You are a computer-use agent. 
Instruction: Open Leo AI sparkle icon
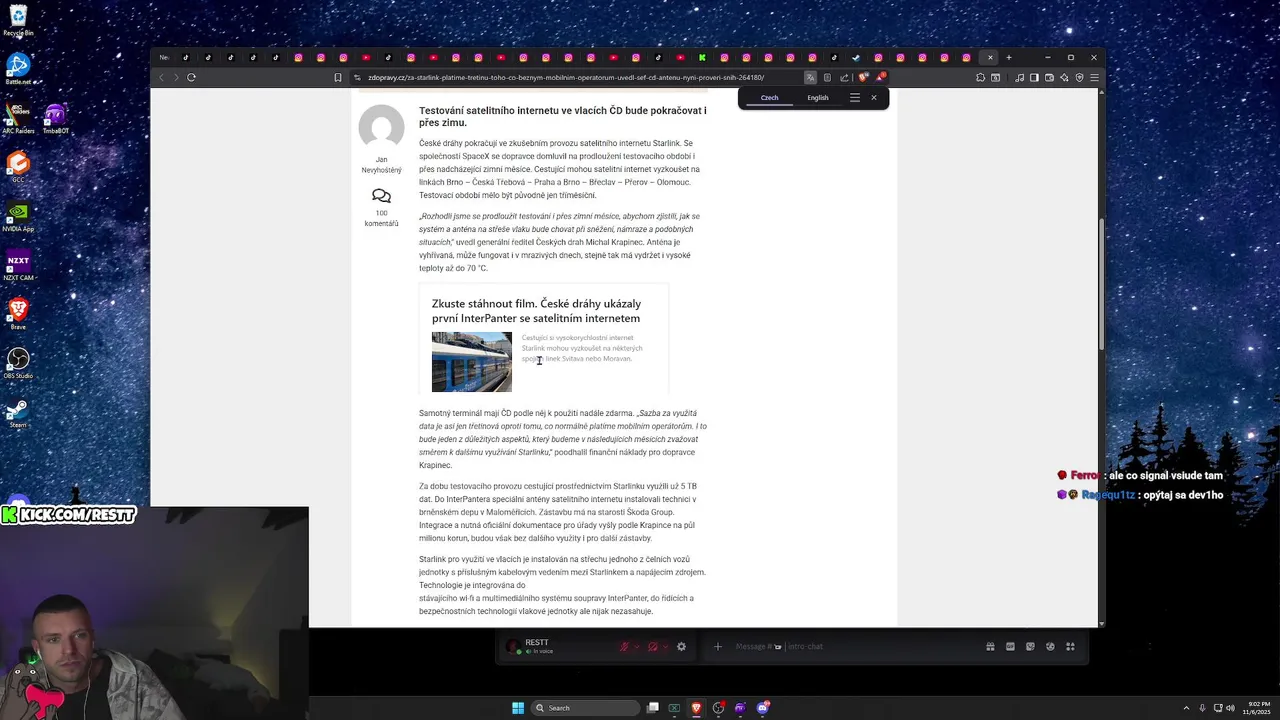(1064, 77)
